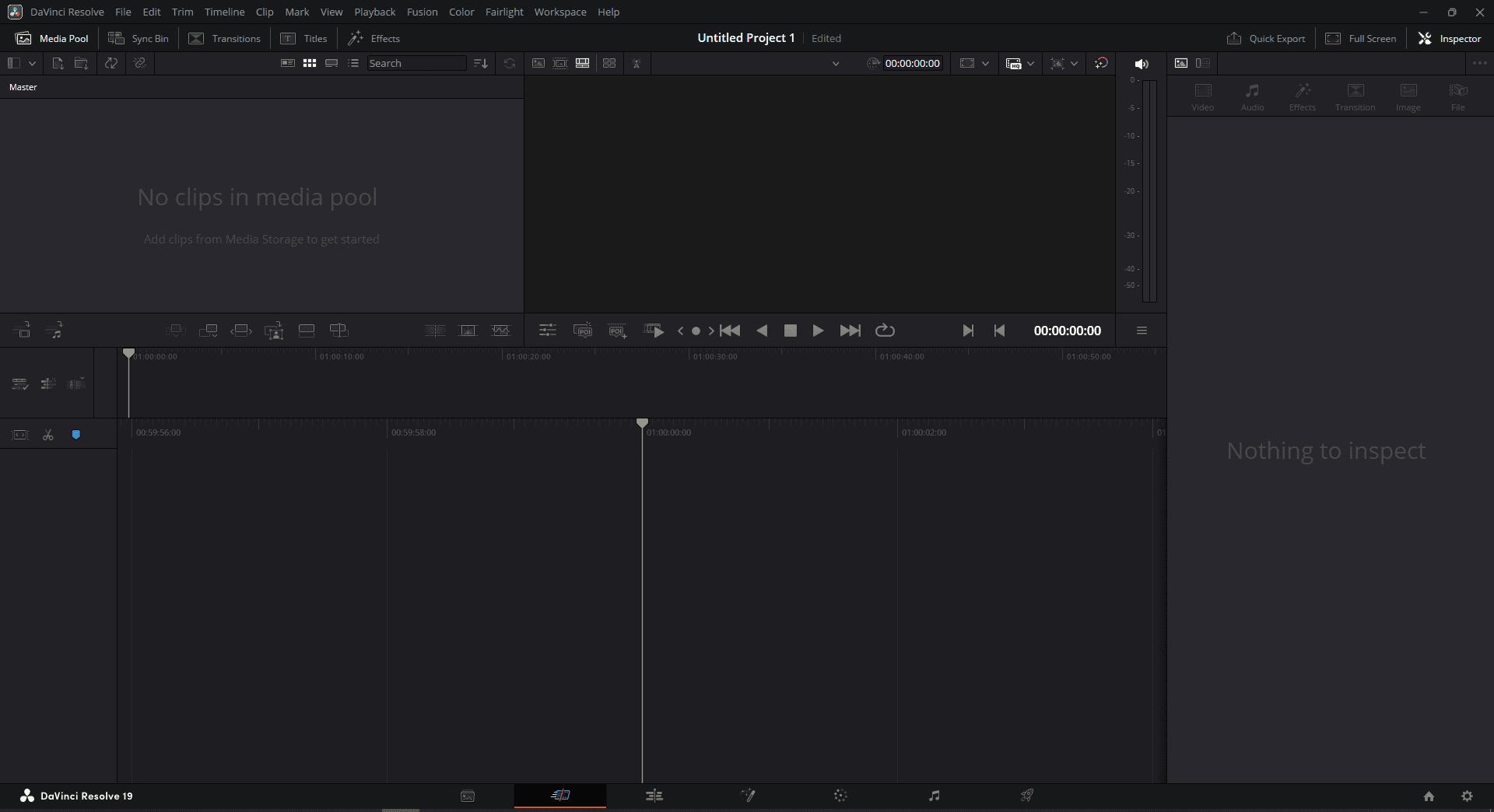Select Source Tape viewer mode
1494x812 pixels.
[560, 63]
